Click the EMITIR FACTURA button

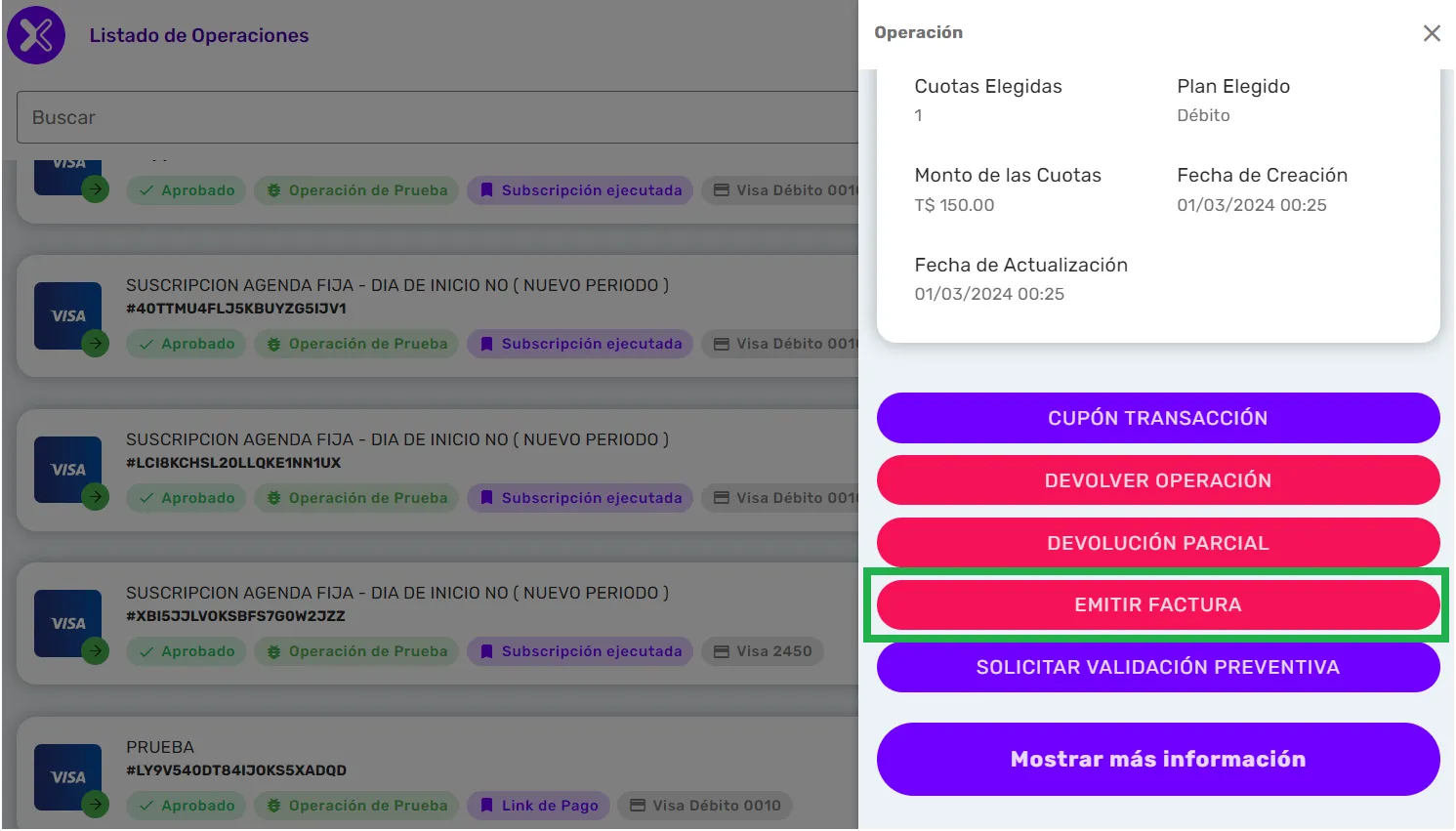[1158, 605]
